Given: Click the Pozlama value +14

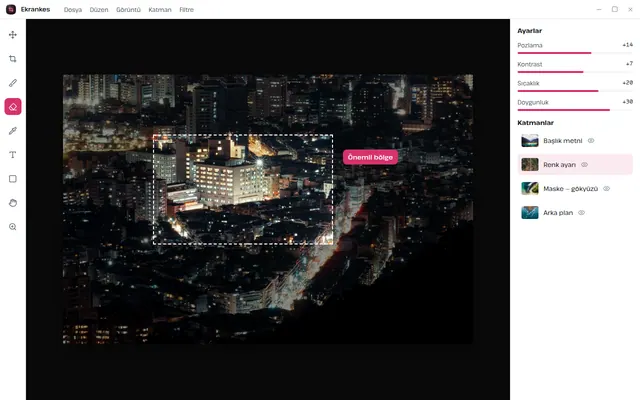Looking at the screenshot, I should point(627,45).
